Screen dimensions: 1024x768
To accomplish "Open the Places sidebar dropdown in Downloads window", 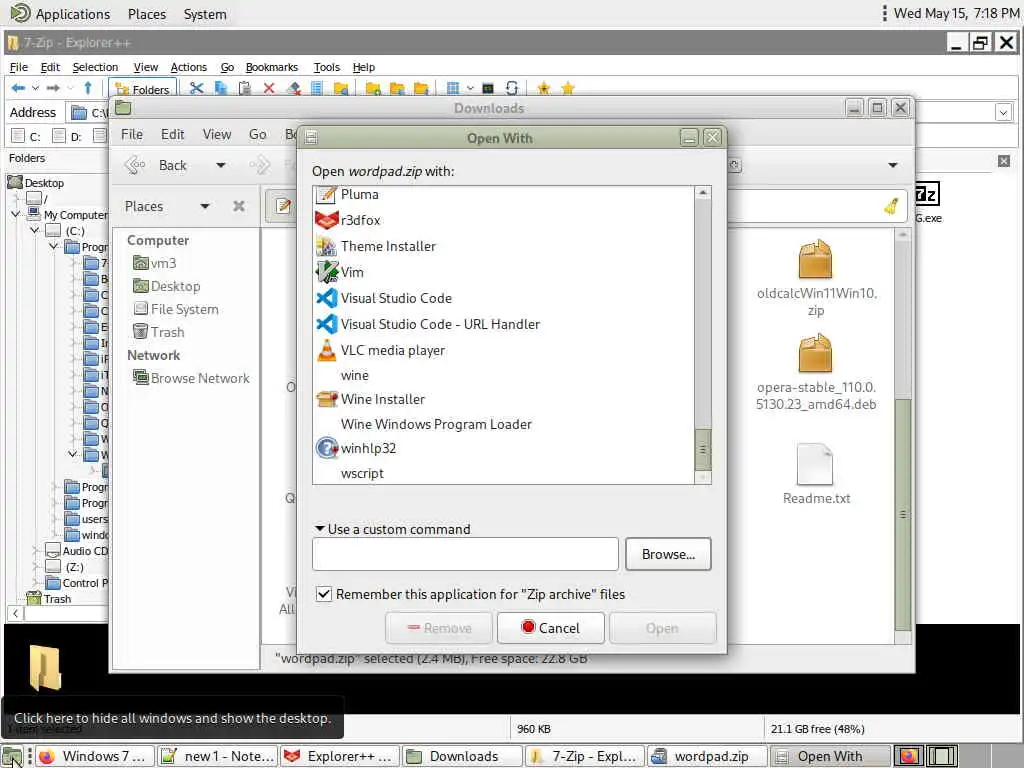I will pos(204,206).
